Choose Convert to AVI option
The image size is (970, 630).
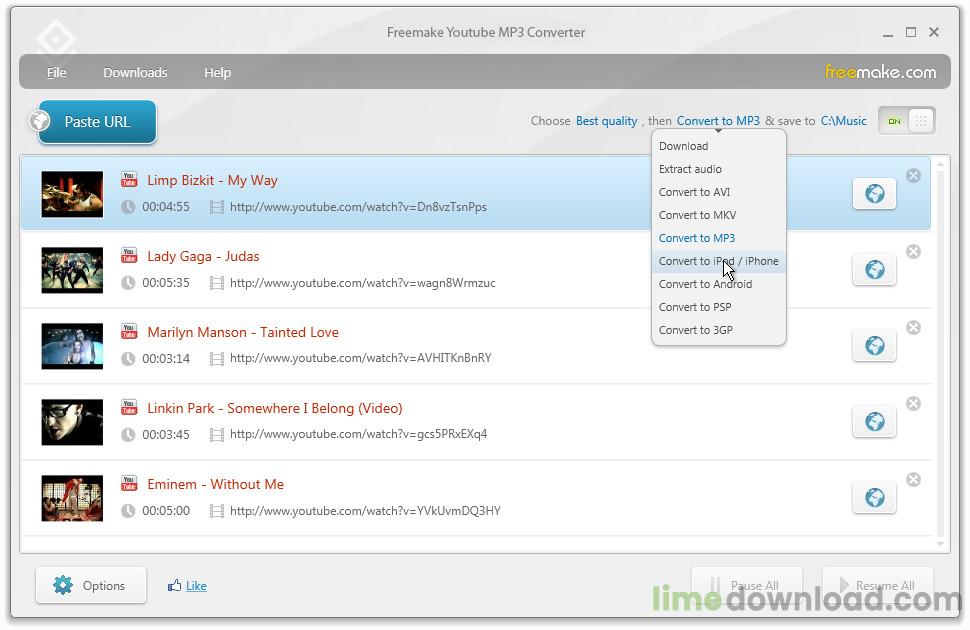tap(719, 192)
